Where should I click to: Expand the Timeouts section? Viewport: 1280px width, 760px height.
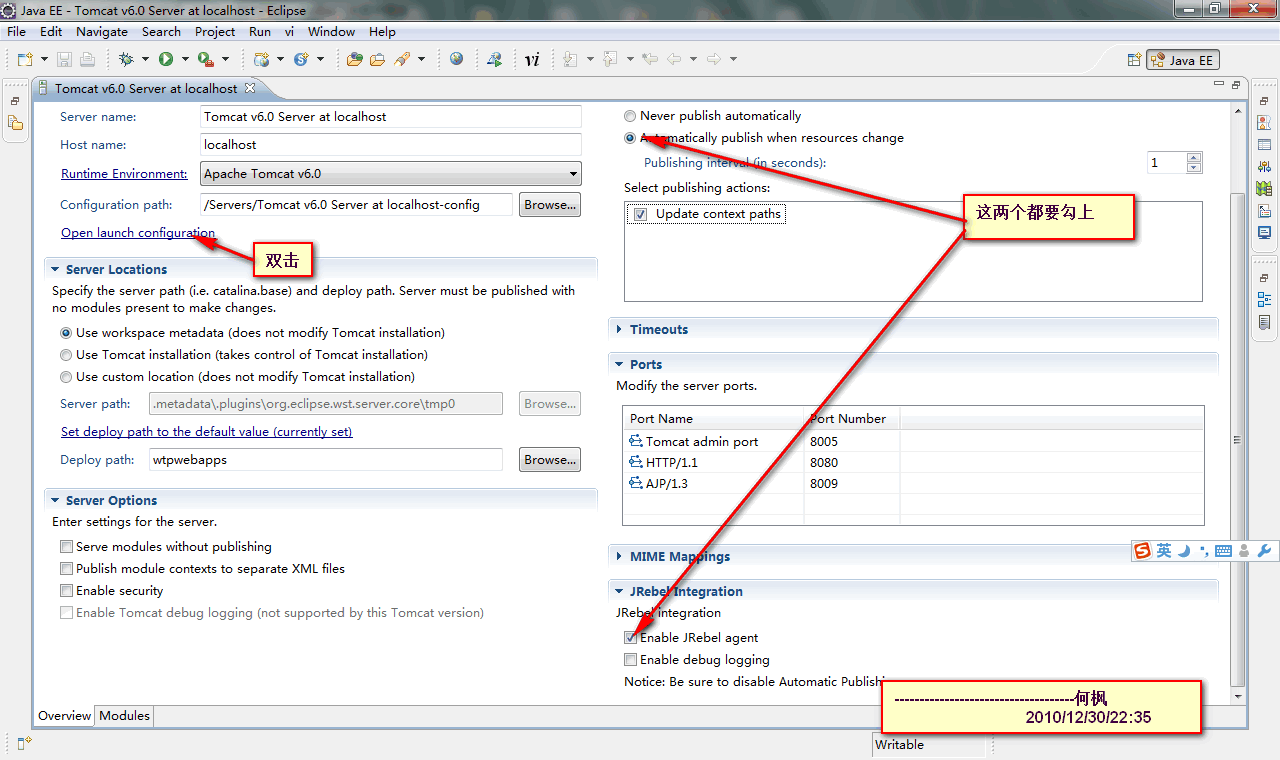pos(658,329)
